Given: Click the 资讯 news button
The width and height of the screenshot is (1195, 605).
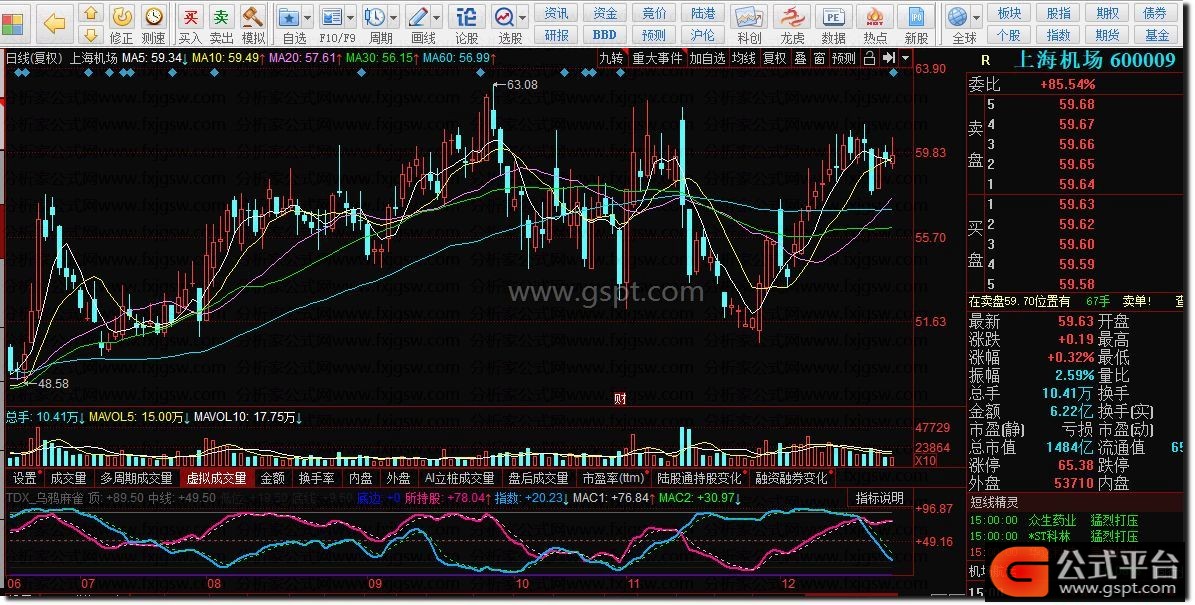Looking at the screenshot, I should tap(556, 13).
